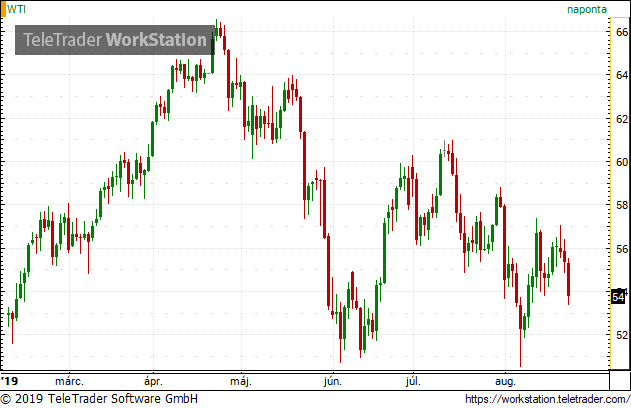
Task: Click the 64 price axis label
Action: coord(622,75)
